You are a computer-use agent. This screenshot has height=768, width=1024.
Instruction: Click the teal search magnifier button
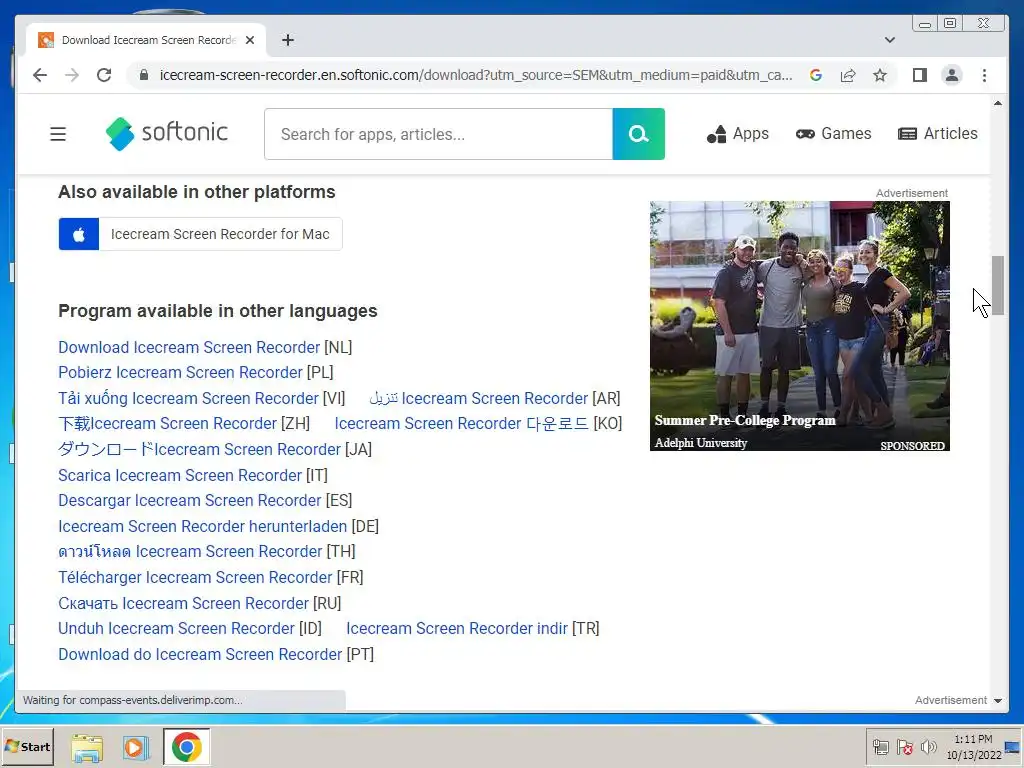(639, 134)
